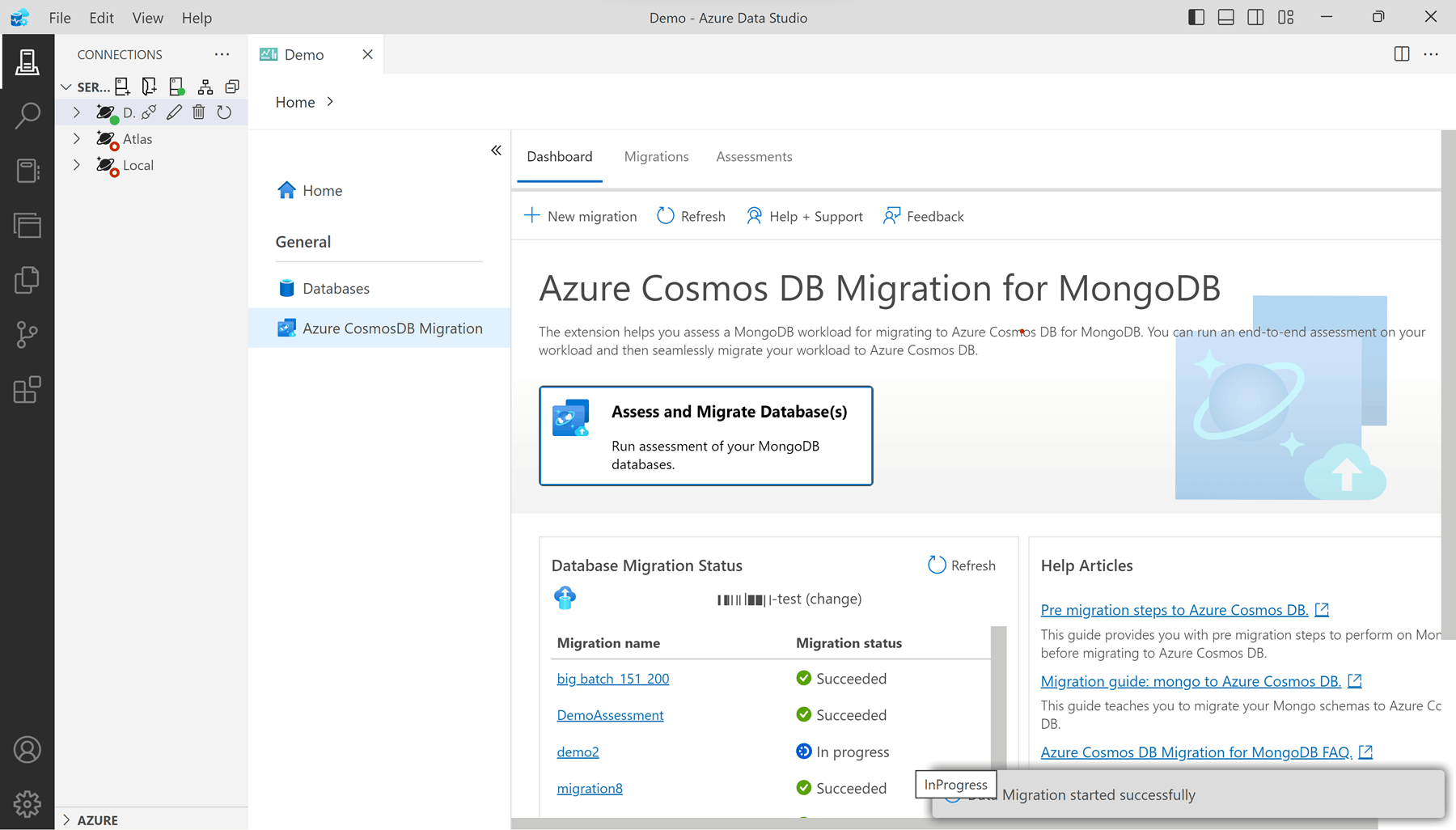Disconnect the server with the plug icon

pos(149,112)
